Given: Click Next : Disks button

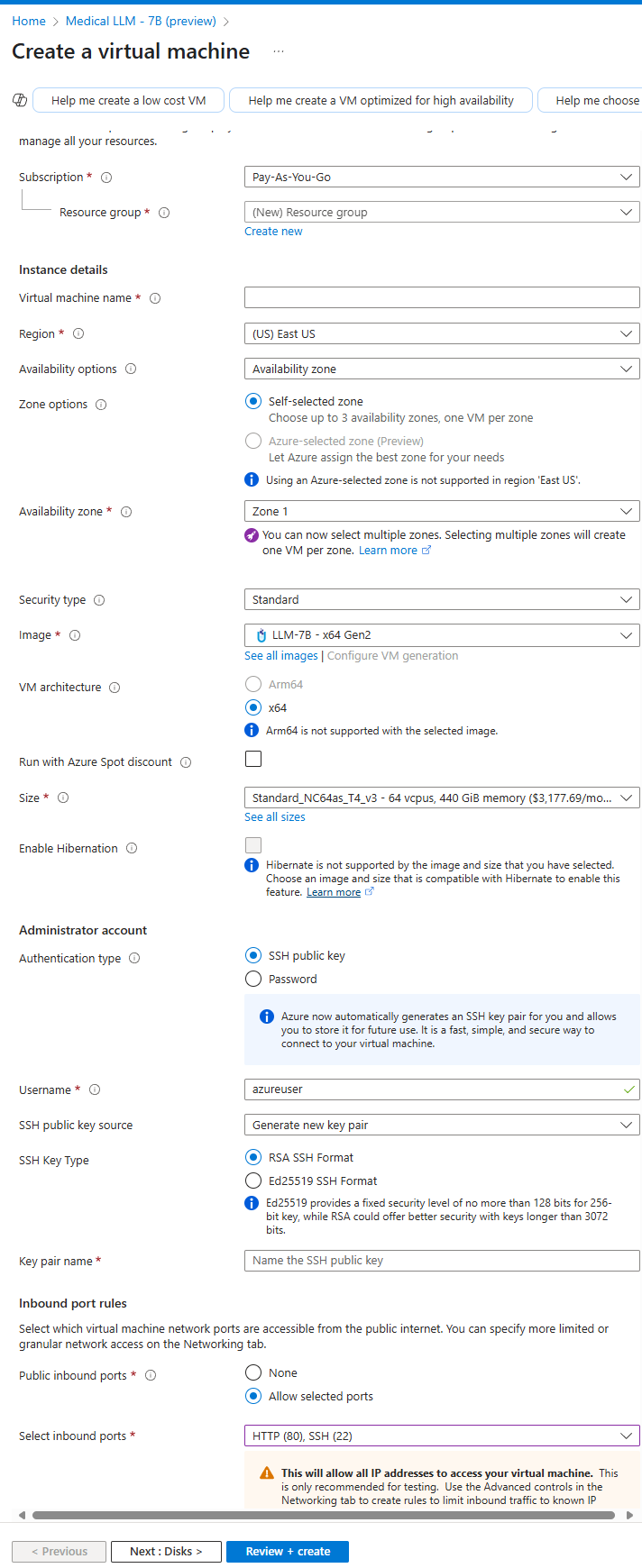Looking at the screenshot, I should (x=166, y=1551).
